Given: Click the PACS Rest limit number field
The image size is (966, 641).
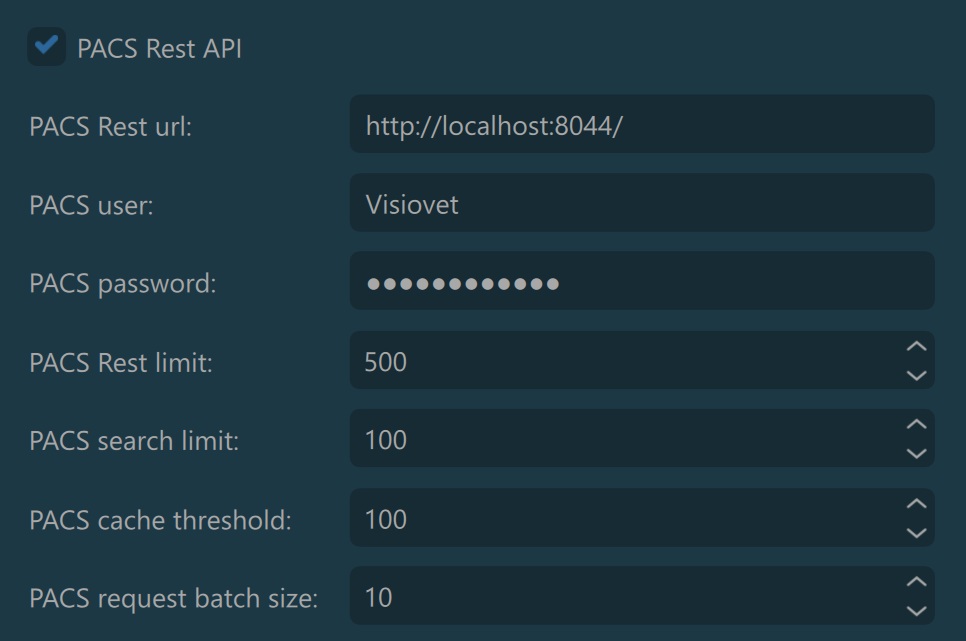Looking at the screenshot, I should pyautogui.click(x=620, y=361).
